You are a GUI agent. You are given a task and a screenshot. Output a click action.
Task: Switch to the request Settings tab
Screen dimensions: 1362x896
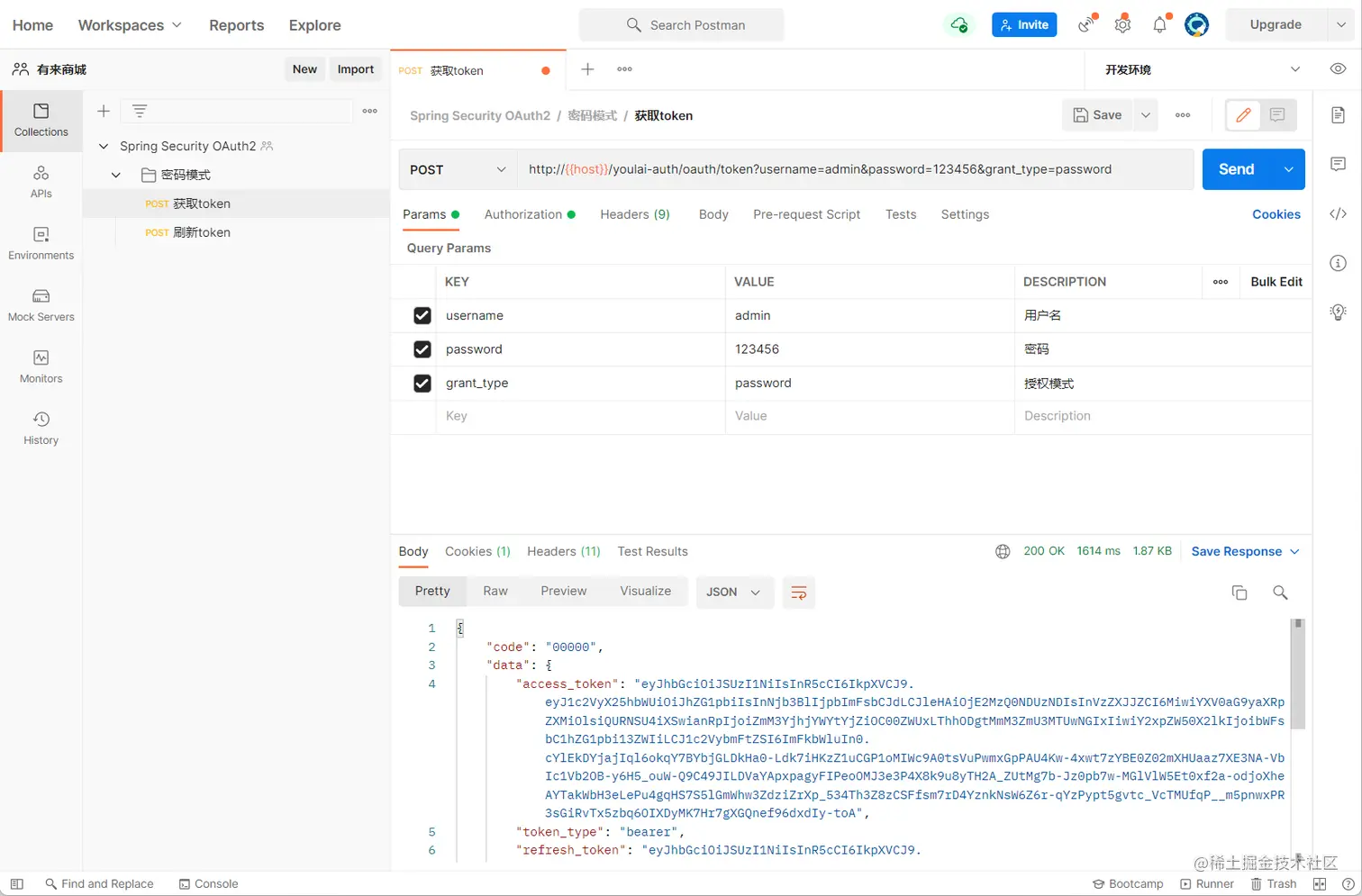[x=965, y=214]
